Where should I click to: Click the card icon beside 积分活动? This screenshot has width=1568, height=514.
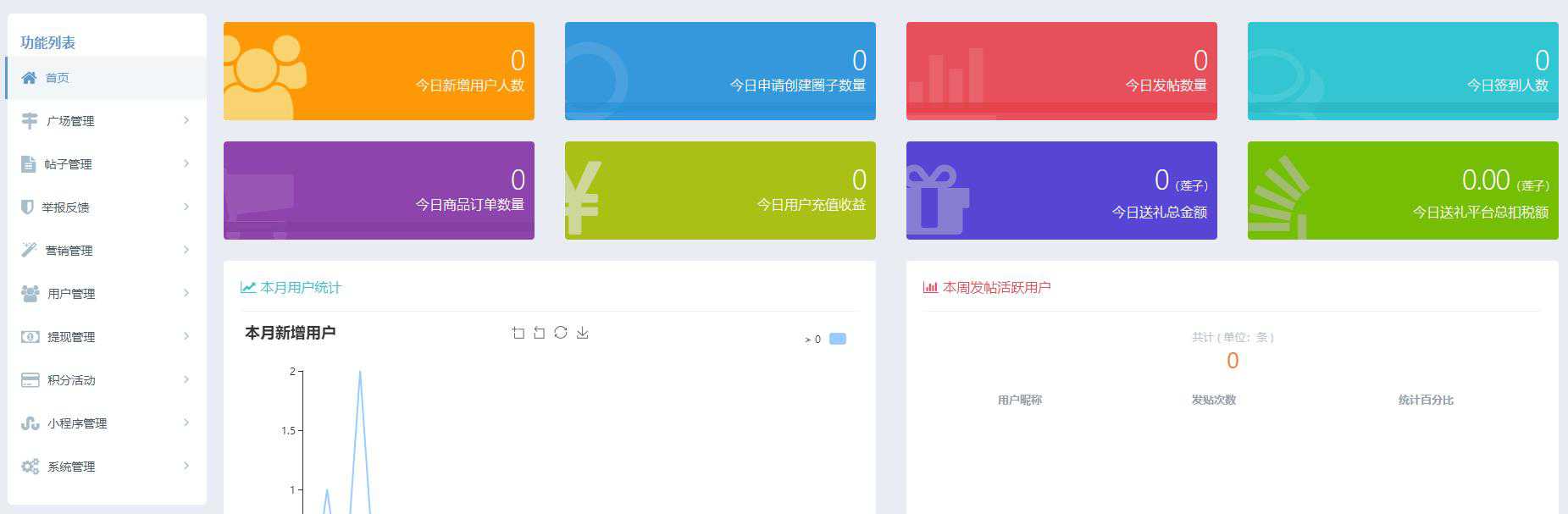pos(30,380)
